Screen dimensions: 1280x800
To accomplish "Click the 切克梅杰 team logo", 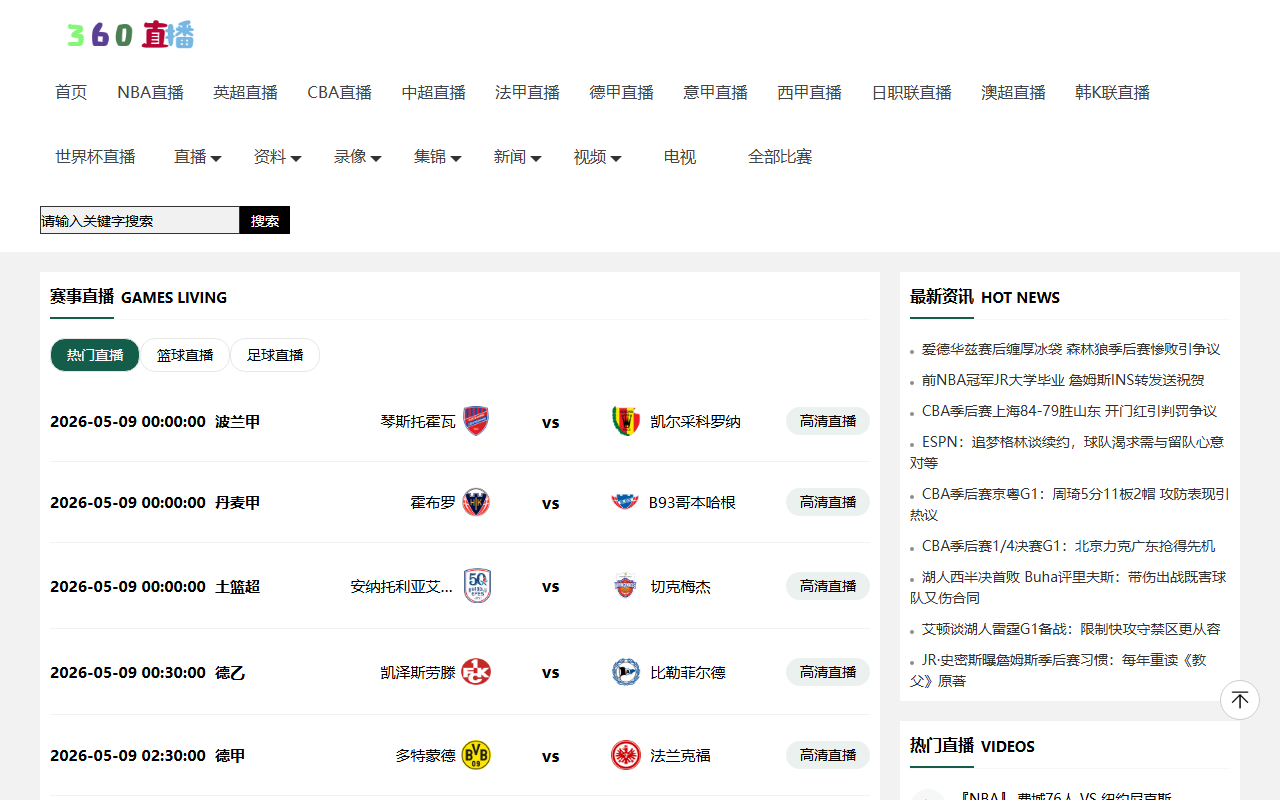I will 626,586.
